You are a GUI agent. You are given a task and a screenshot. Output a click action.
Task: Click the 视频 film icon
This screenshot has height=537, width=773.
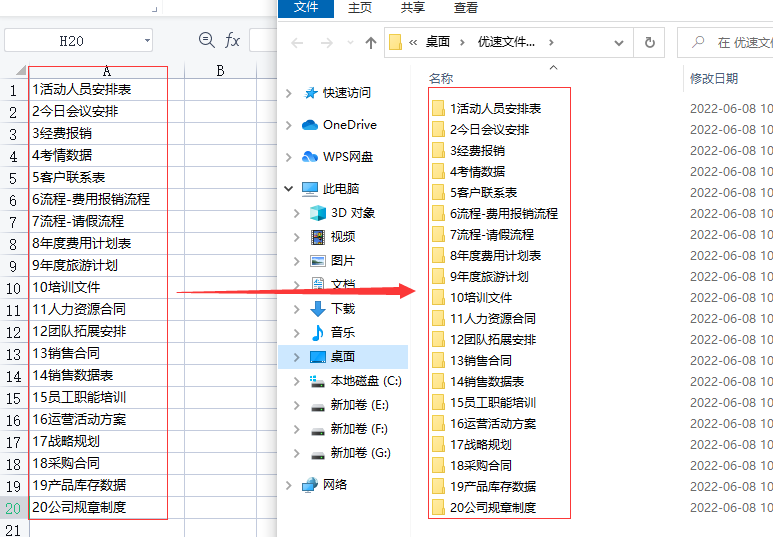(318, 237)
